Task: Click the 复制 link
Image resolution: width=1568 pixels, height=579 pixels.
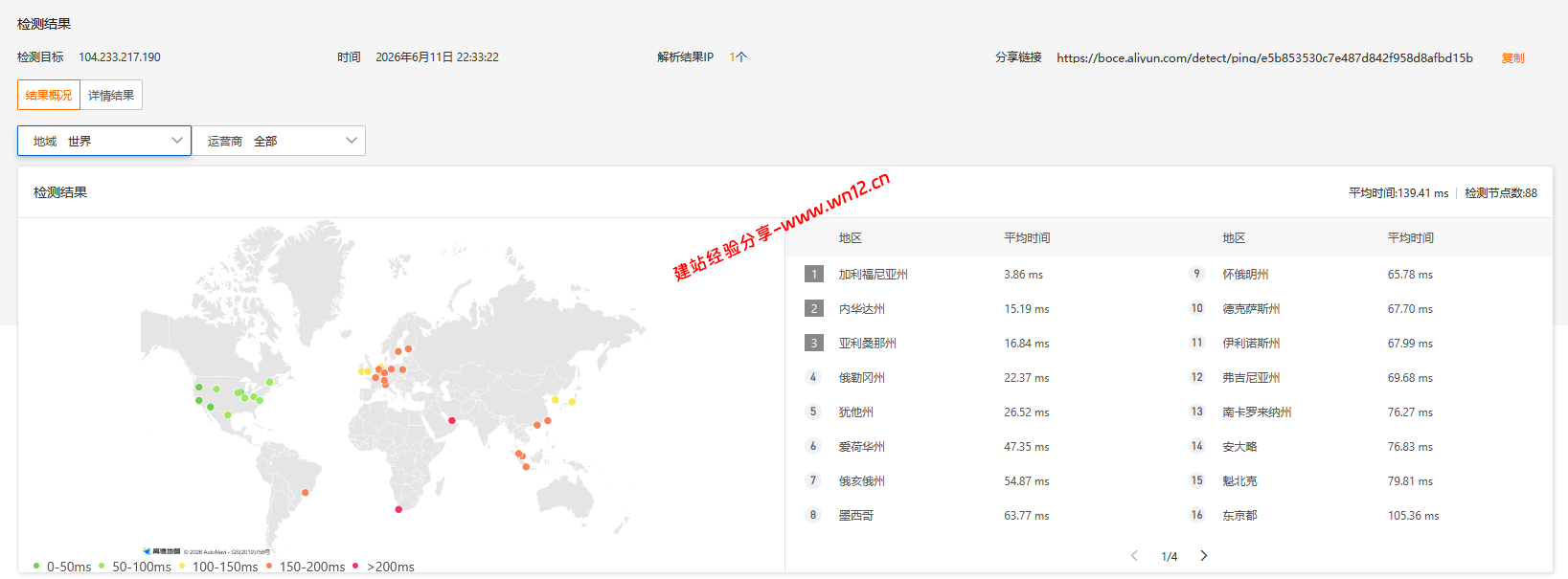Action: point(1513,57)
